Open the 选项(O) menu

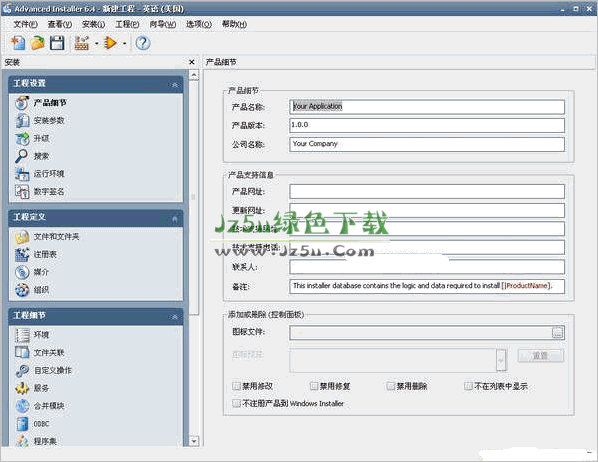coord(199,24)
